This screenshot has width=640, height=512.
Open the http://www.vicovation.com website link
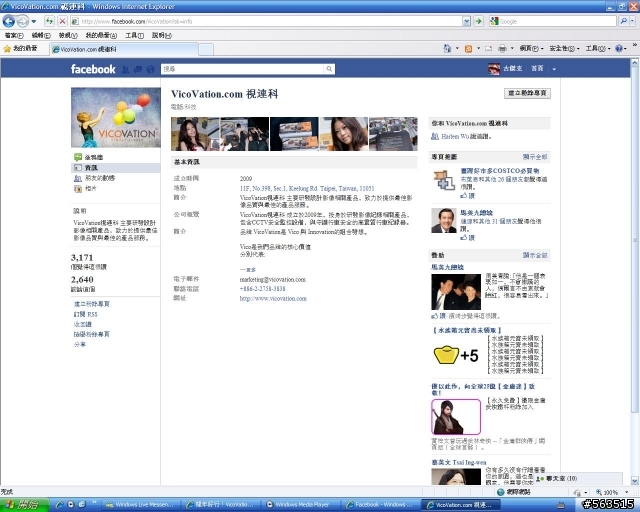(273, 298)
